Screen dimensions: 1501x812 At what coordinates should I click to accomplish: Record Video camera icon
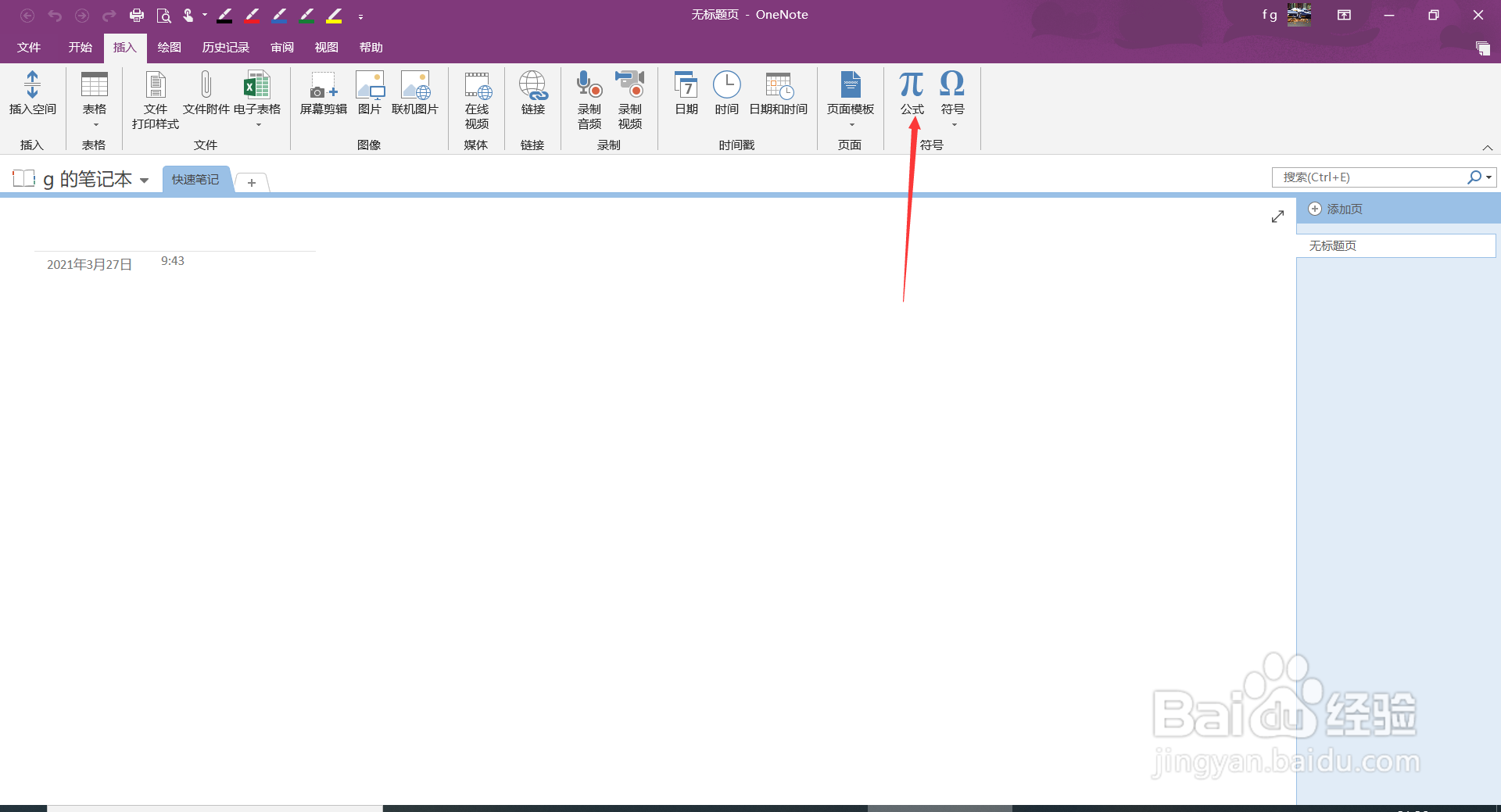[629, 84]
